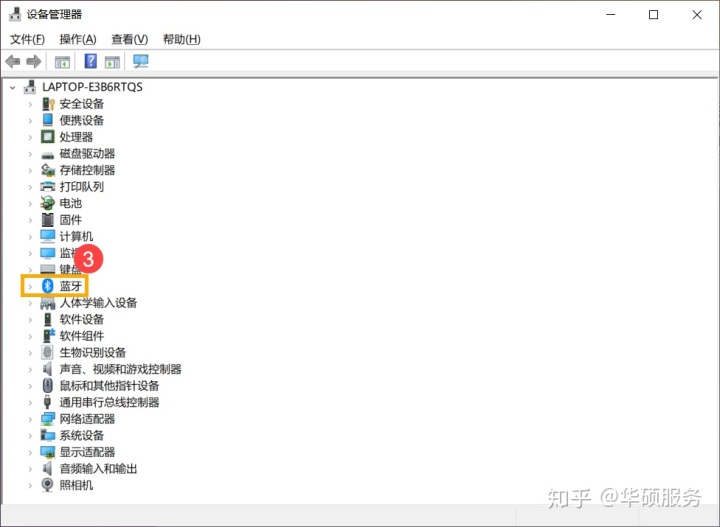The height and width of the screenshot is (527, 720).
Task: Select the 存储控制器 text label
Action: tap(87, 170)
